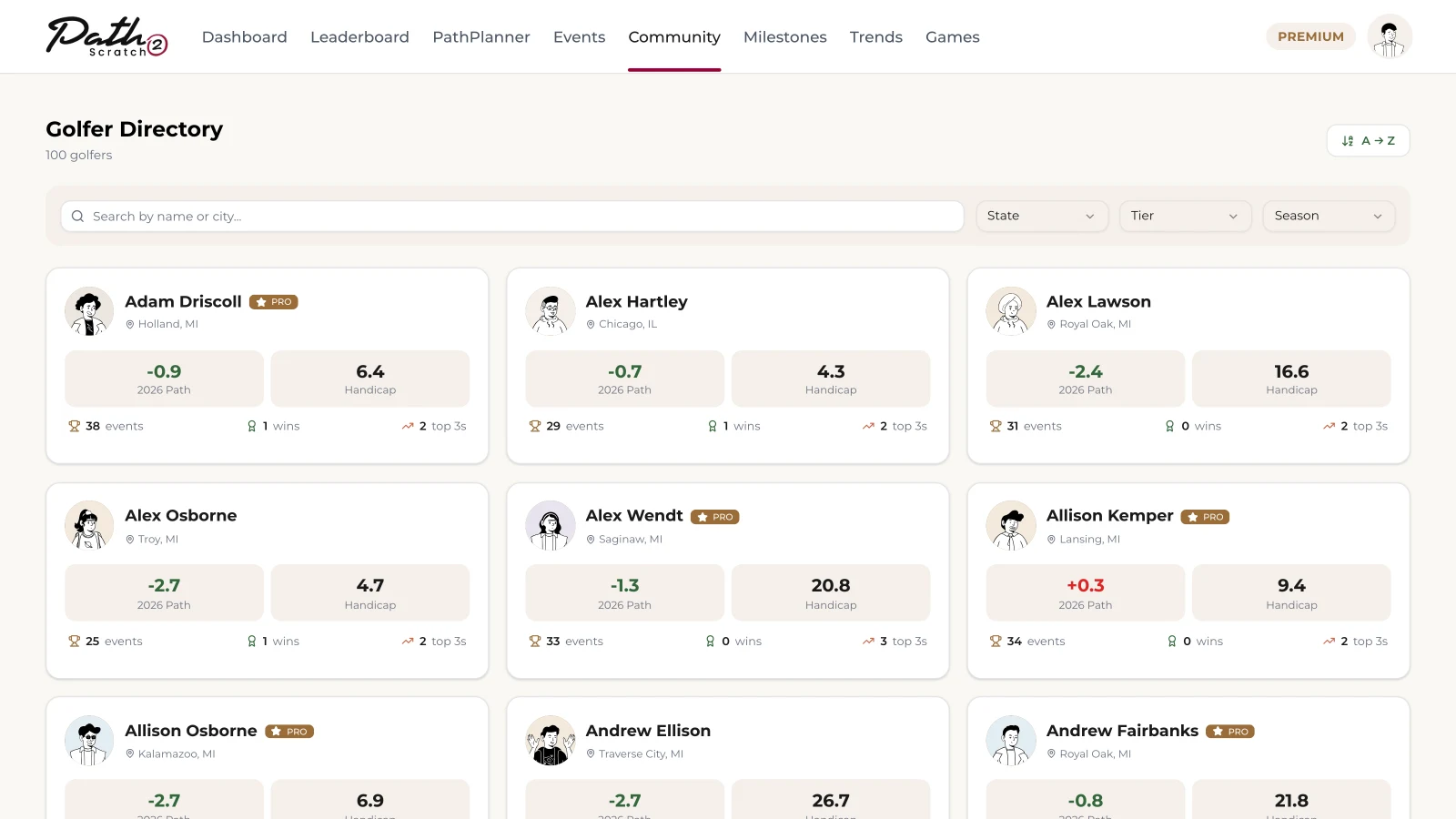Open Allison Kemper's profile name link
Image resolution: width=1456 pixels, height=819 pixels.
click(1110, 516)
